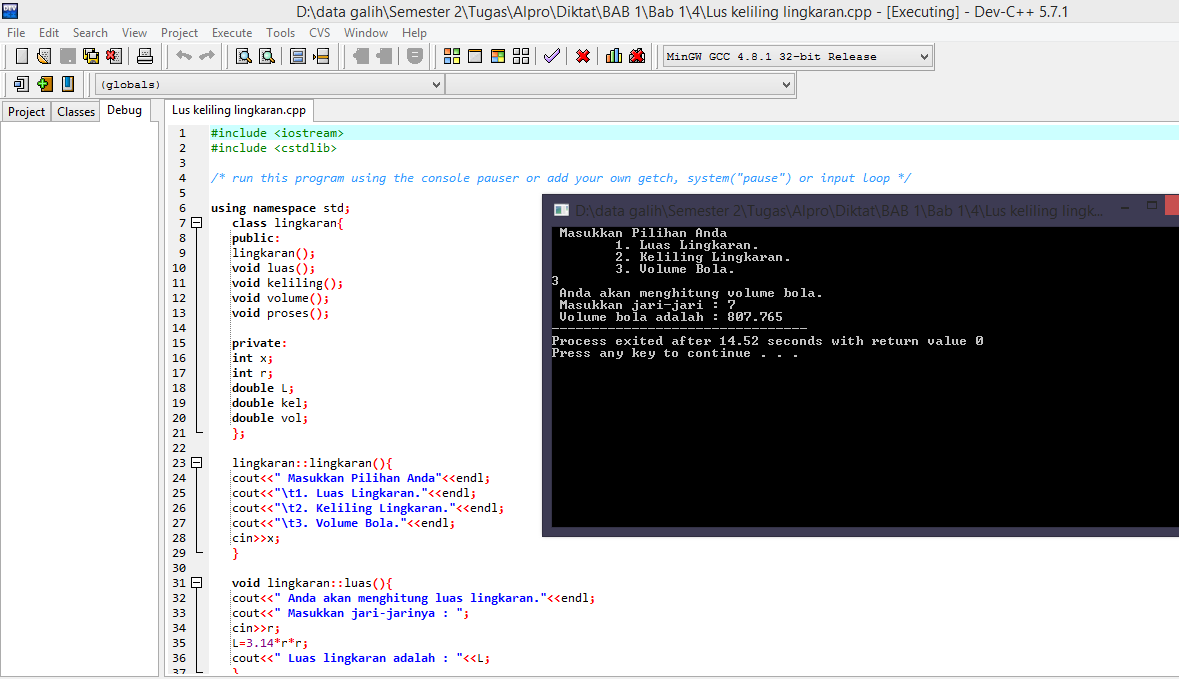Click line 2 '#include <cstdlib>'
Viewport: 1179px width, 679px height.
click(x=274, y=148)
